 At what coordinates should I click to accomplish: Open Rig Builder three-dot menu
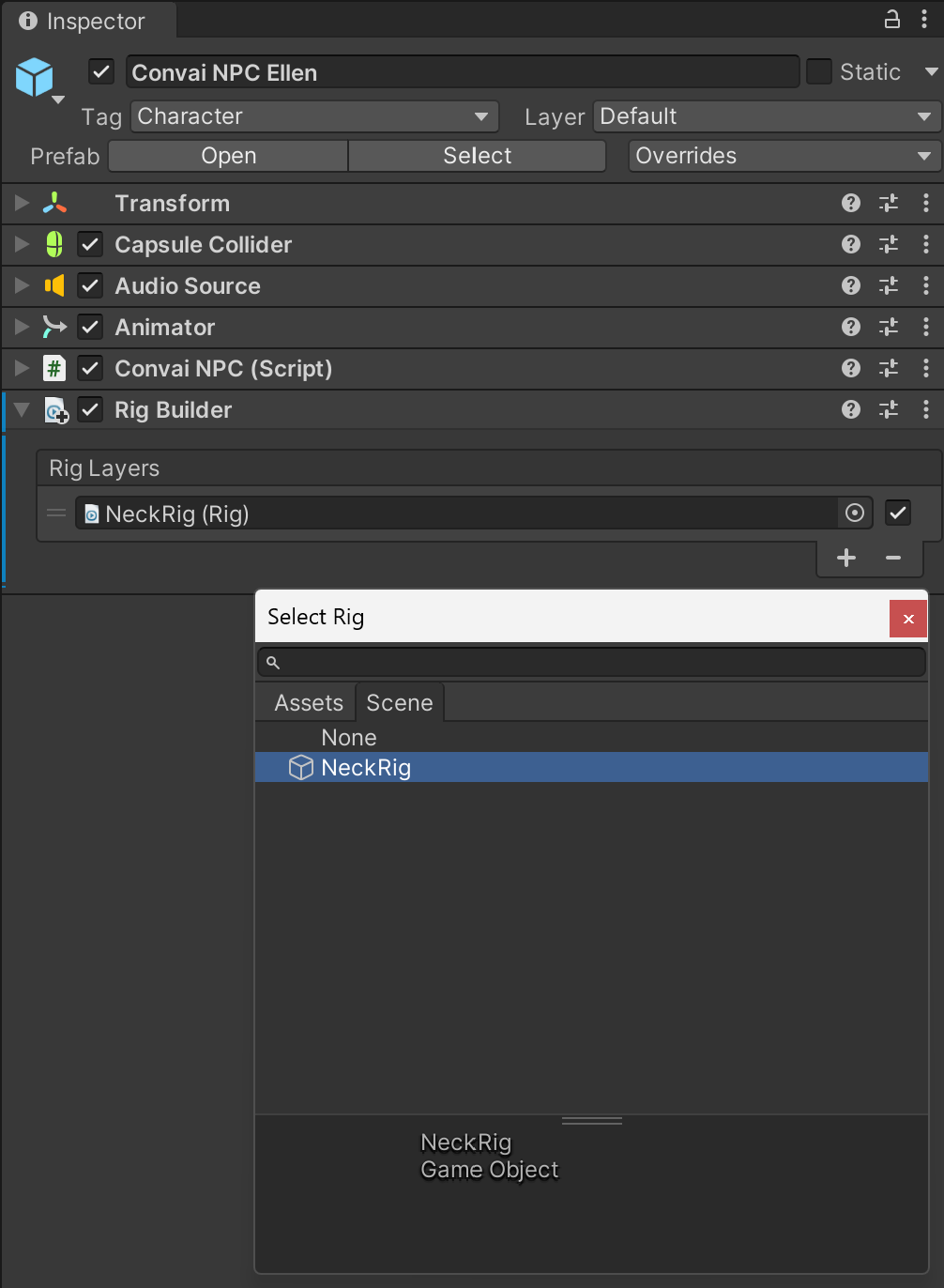[x=926, y=409]
